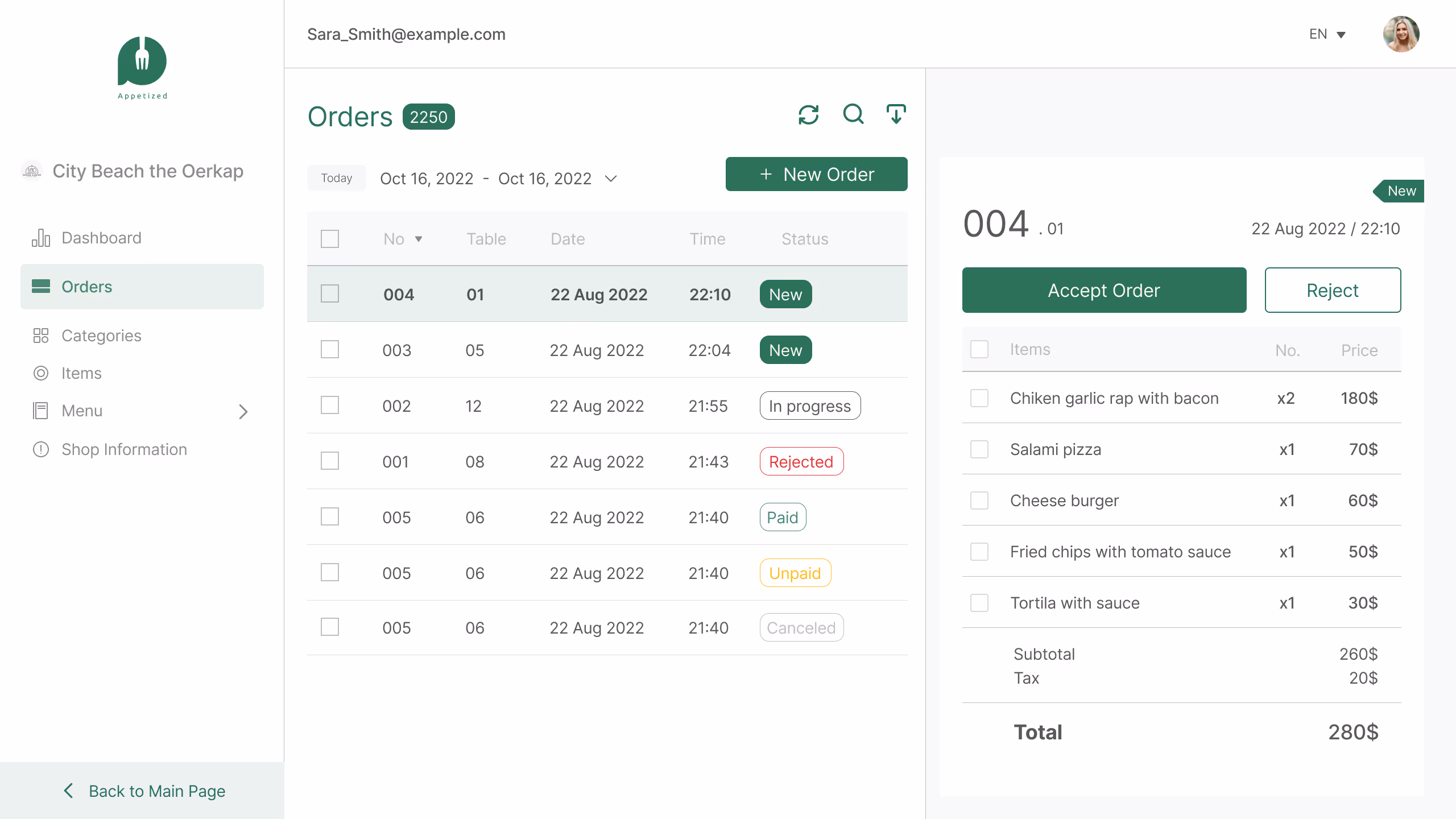
Task: Check the order 003 row checkbox
Action: 330,349
